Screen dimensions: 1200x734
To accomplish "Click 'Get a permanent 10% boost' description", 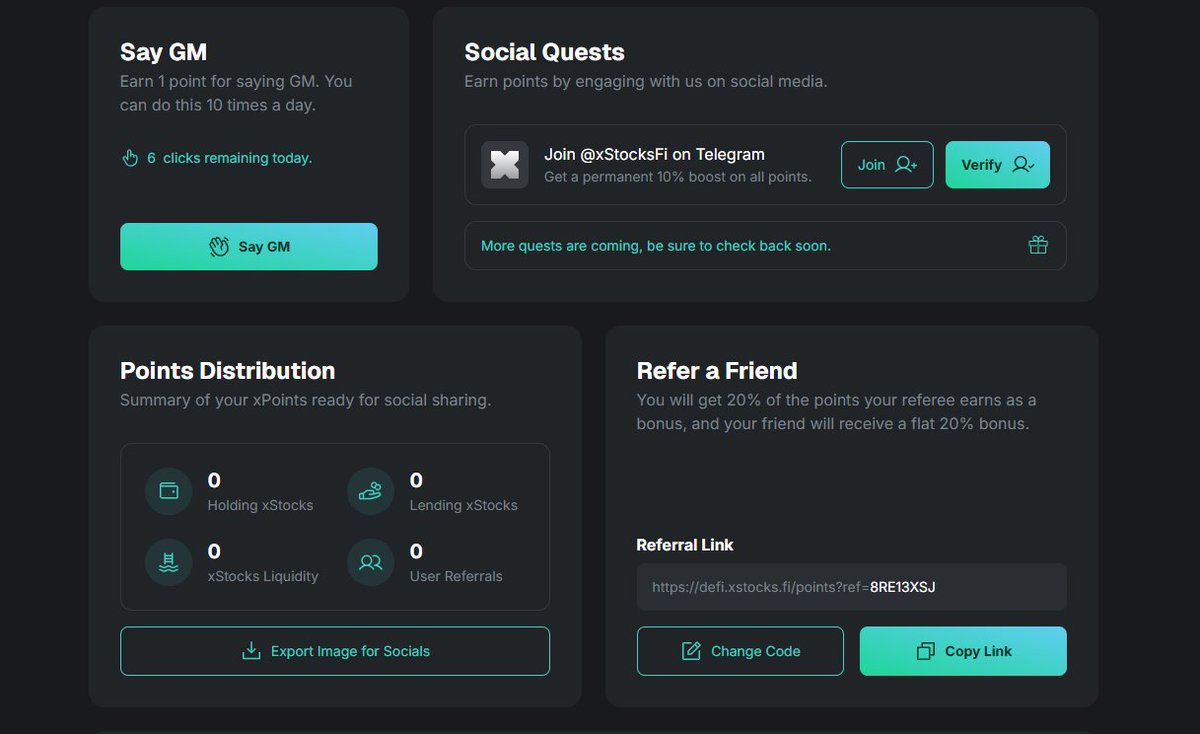I will click(x=678, y=177).
